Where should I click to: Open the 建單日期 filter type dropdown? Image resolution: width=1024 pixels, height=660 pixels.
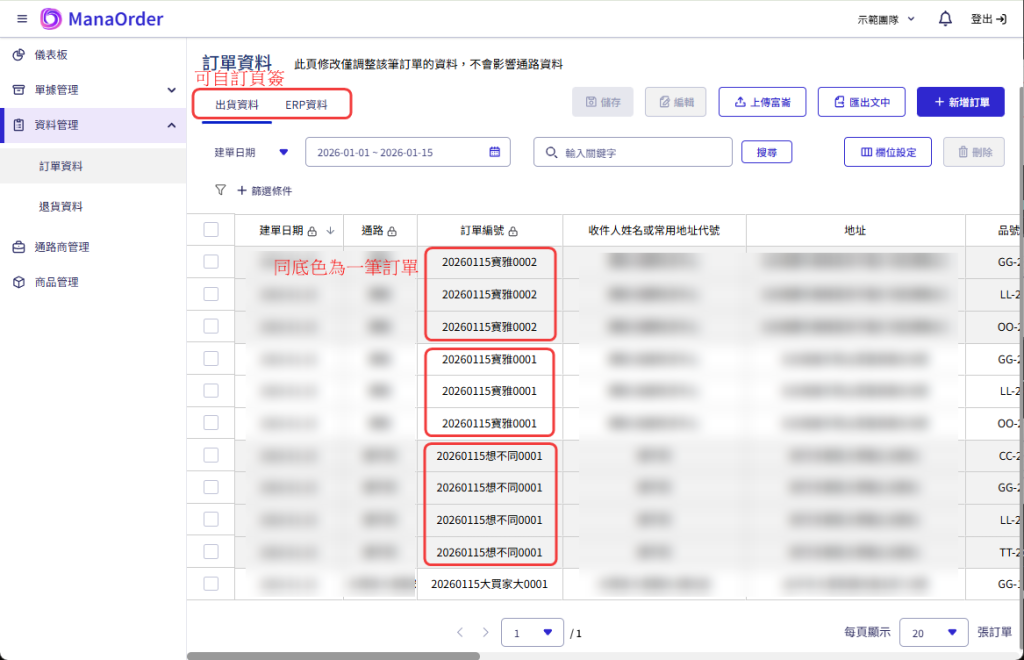point(283,152)
